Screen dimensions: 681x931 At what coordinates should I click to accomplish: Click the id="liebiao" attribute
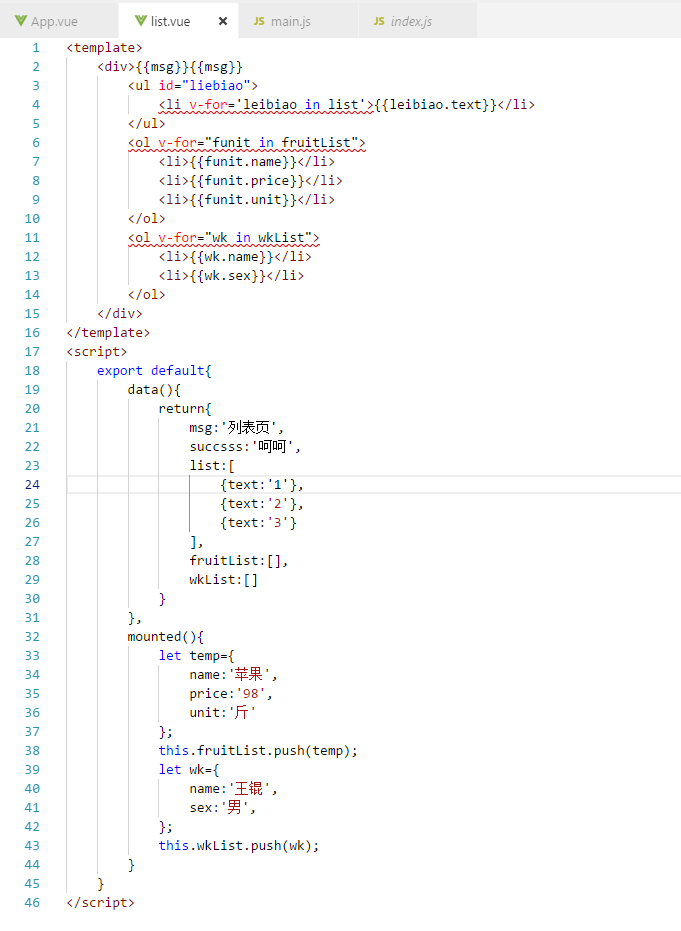click(x=204, y=86)
